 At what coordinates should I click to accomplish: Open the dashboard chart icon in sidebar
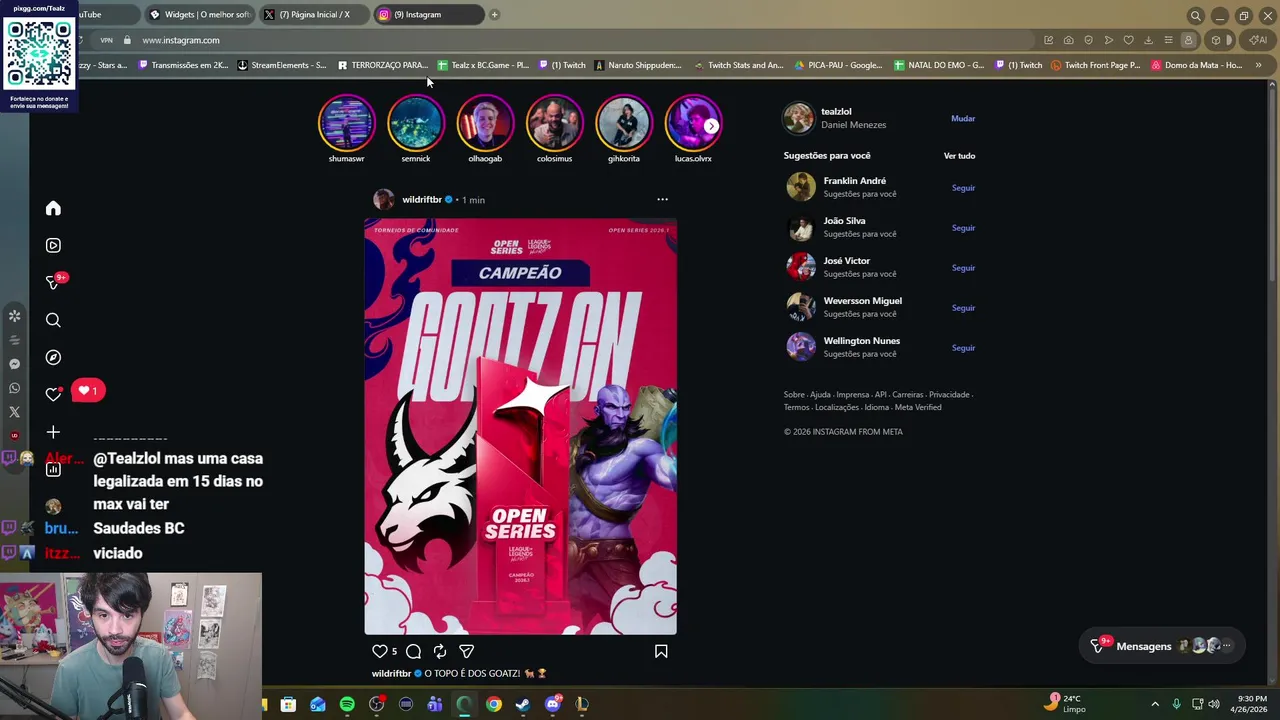[x=53, y=469]
